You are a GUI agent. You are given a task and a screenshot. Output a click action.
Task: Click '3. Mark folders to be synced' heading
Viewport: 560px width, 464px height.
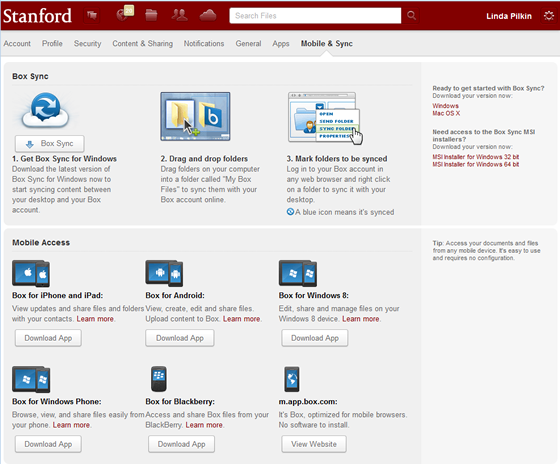click(337, 159)
